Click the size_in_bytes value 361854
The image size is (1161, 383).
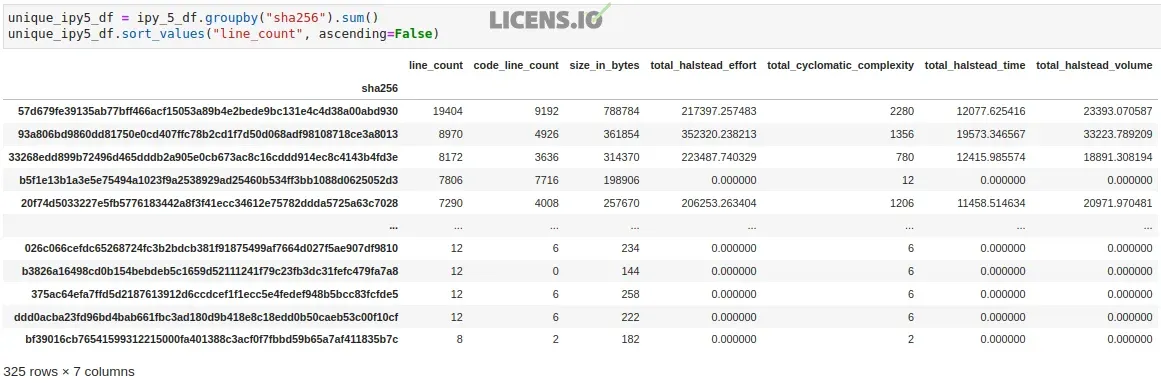620,134
